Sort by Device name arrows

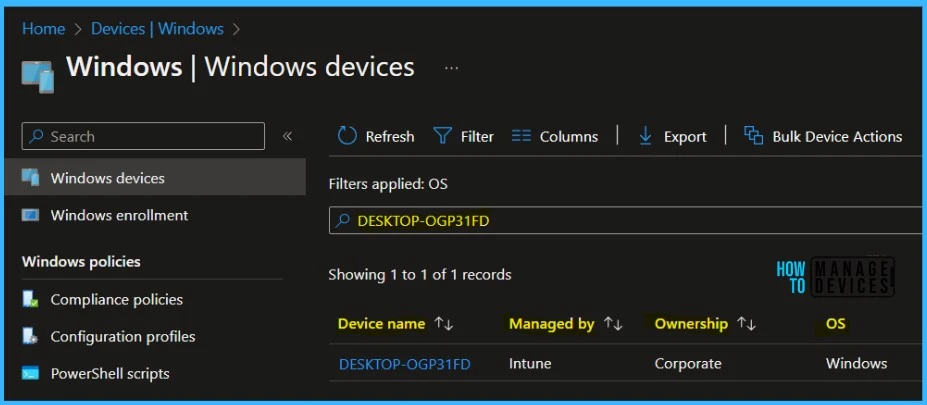443,323
